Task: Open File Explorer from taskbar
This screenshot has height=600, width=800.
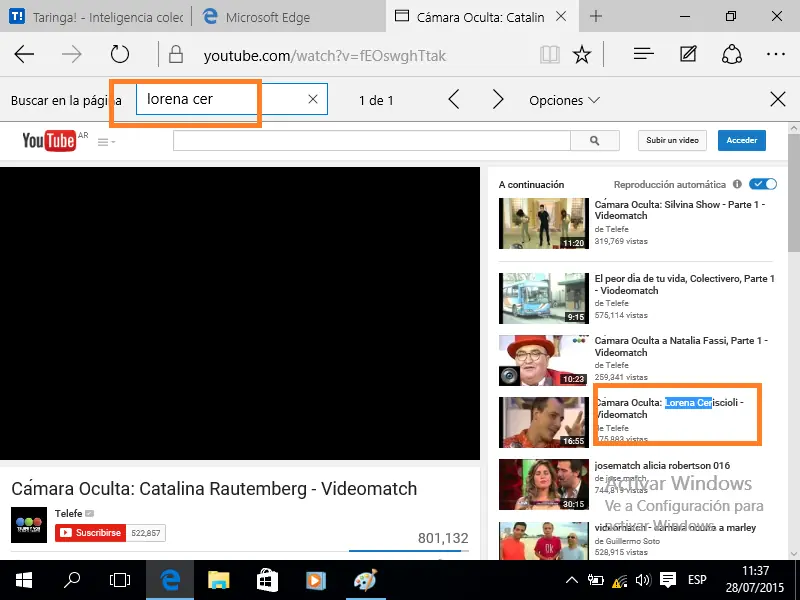Action: point(218,580)
